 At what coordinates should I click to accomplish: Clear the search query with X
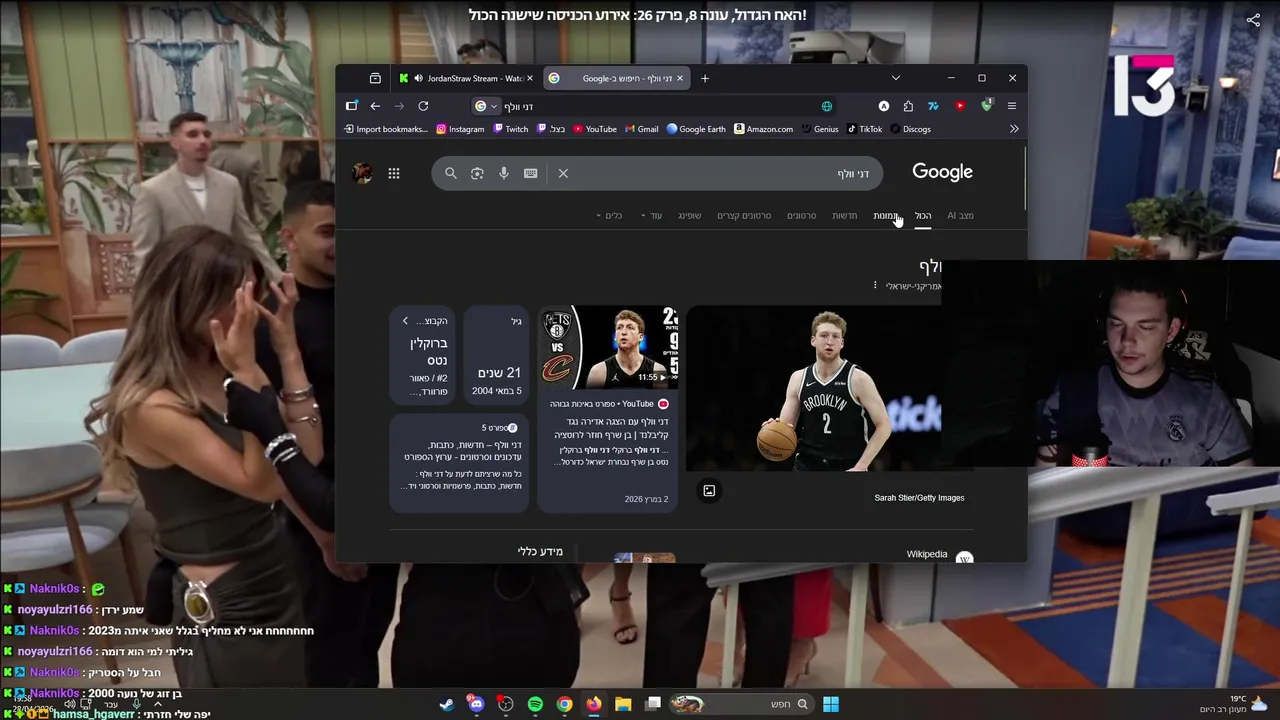tap(563, 173)
